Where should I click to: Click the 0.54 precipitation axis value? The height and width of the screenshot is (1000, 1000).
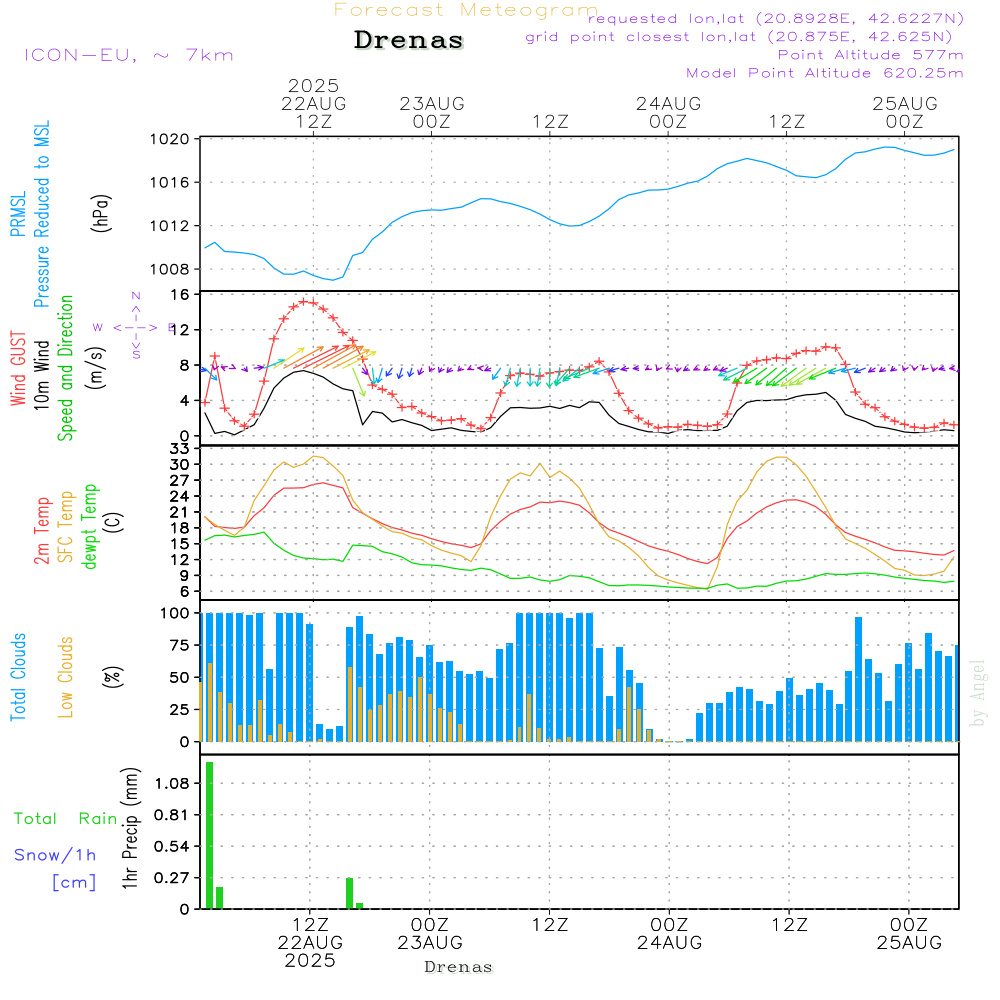click(x=172, y=846)
